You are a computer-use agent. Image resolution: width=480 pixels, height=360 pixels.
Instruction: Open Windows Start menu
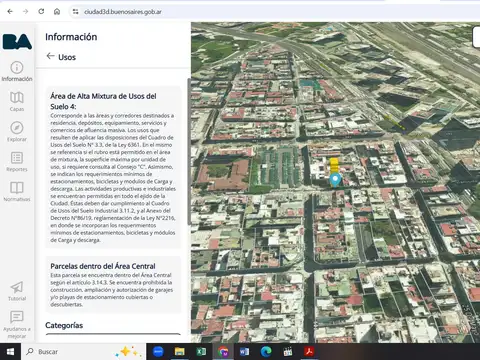click(x=10, y=352)
